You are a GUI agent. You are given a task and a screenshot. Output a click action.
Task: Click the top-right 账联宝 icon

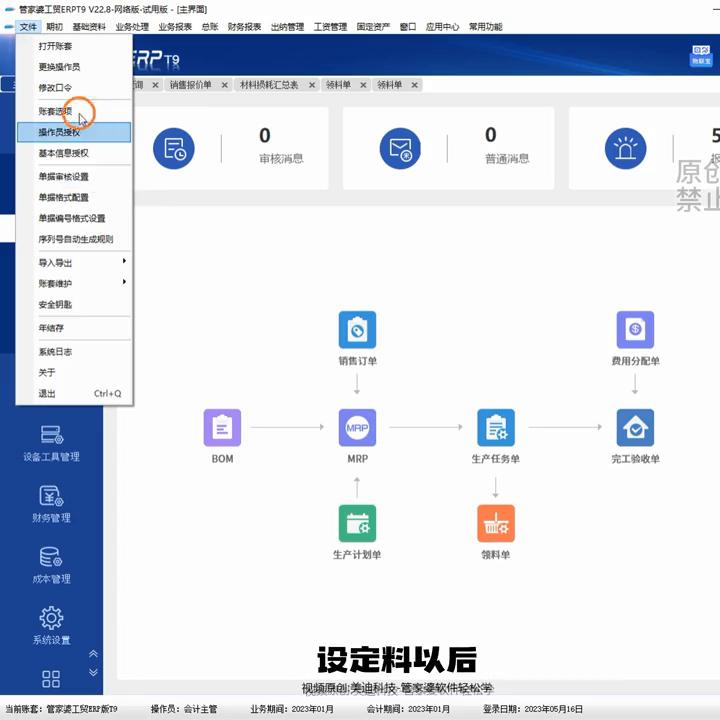(x=701, y=56)
